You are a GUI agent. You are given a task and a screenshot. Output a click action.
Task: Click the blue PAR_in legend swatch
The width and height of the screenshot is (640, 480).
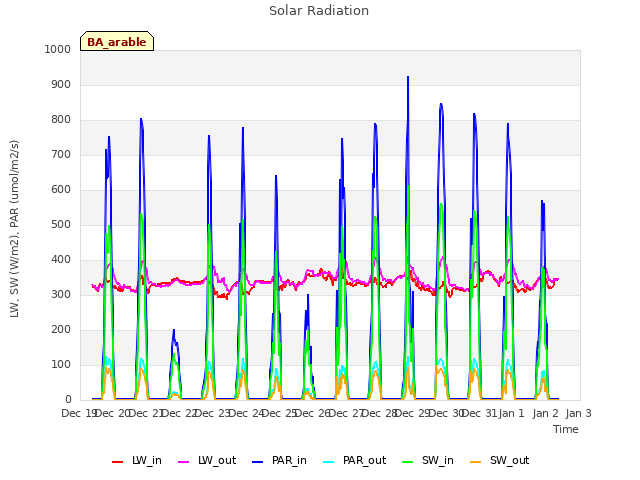[x=257, y=462]
